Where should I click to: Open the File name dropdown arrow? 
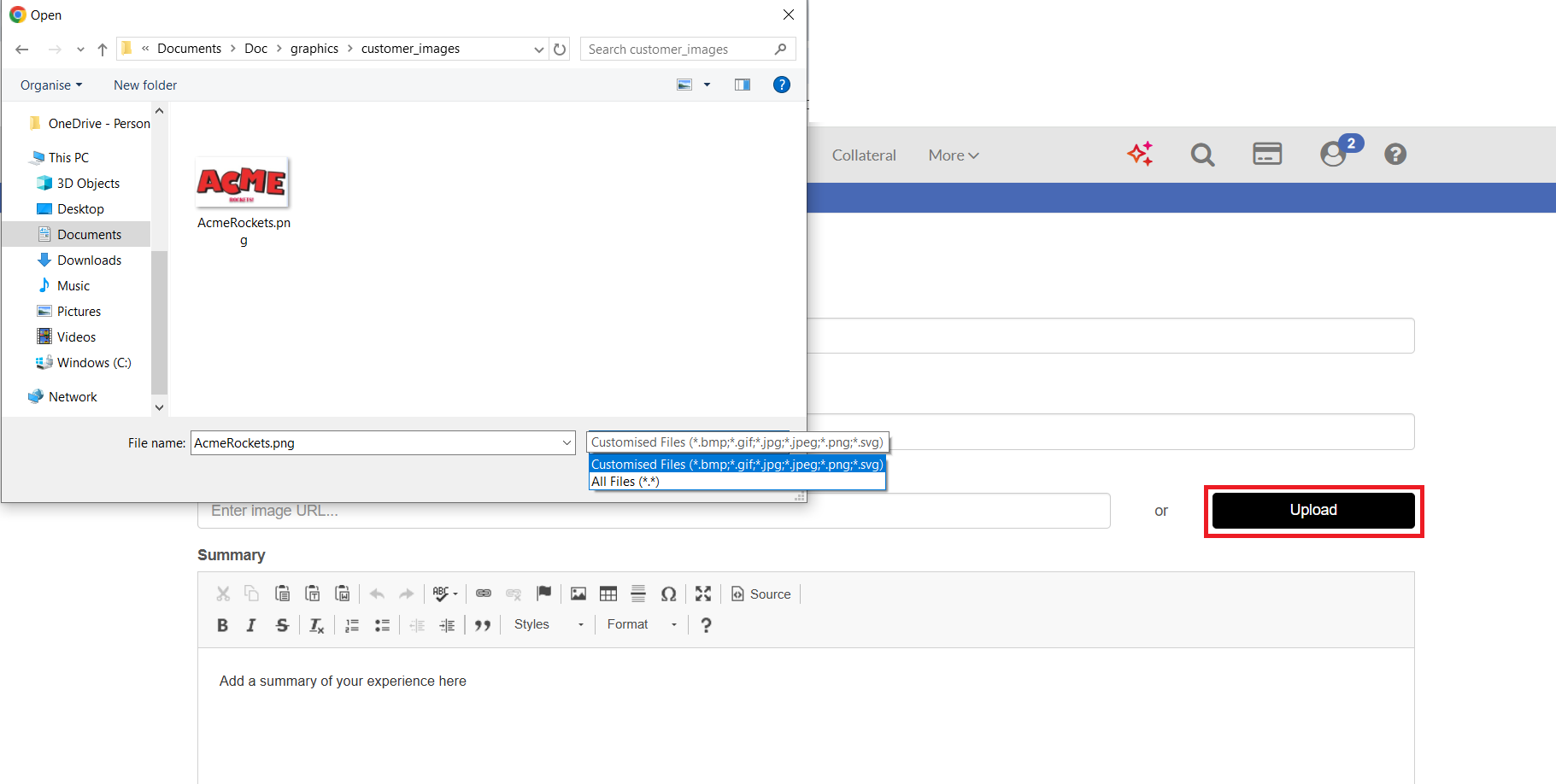[567, 442]
